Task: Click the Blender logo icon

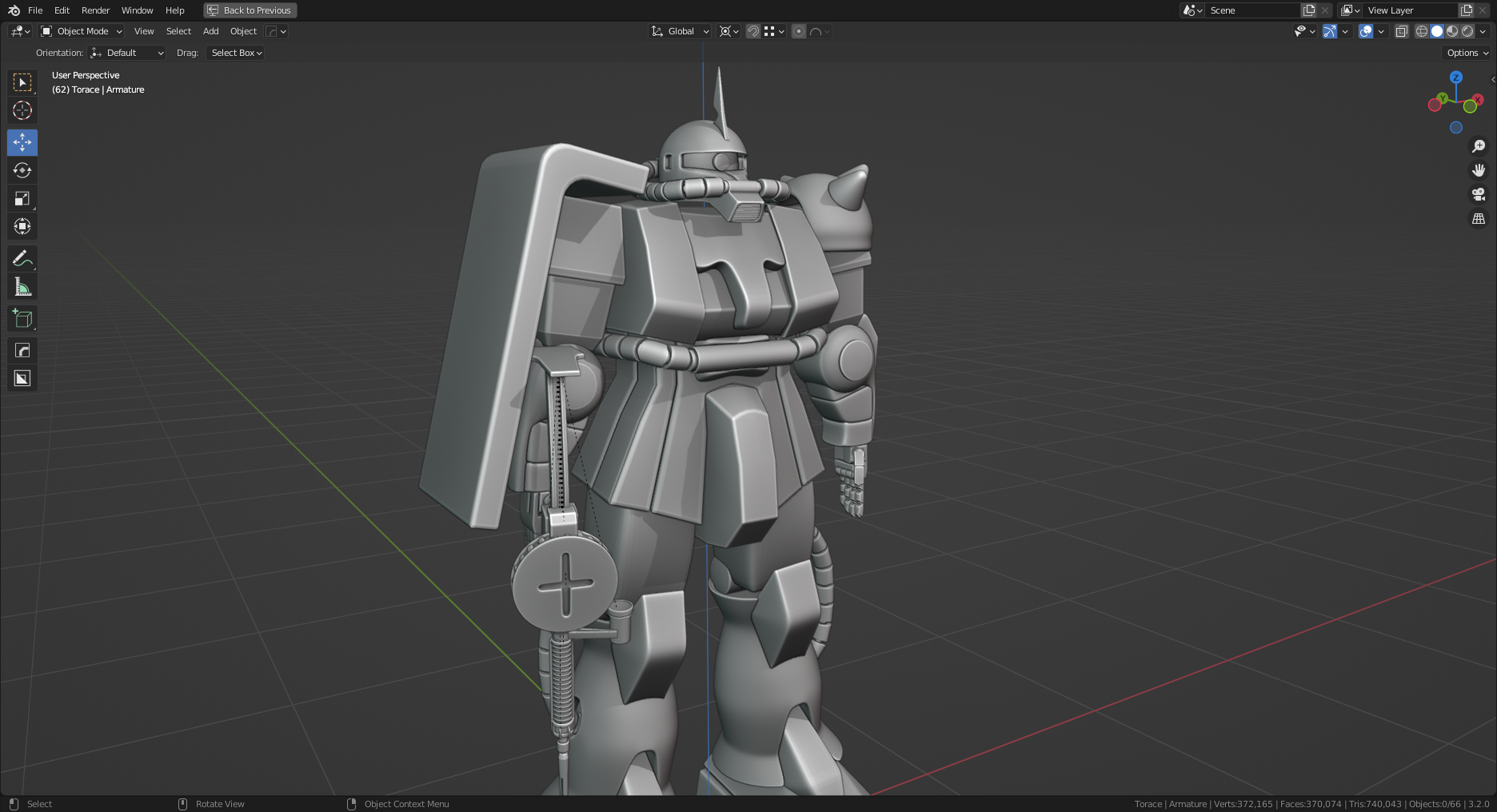Action: [14, 10]
